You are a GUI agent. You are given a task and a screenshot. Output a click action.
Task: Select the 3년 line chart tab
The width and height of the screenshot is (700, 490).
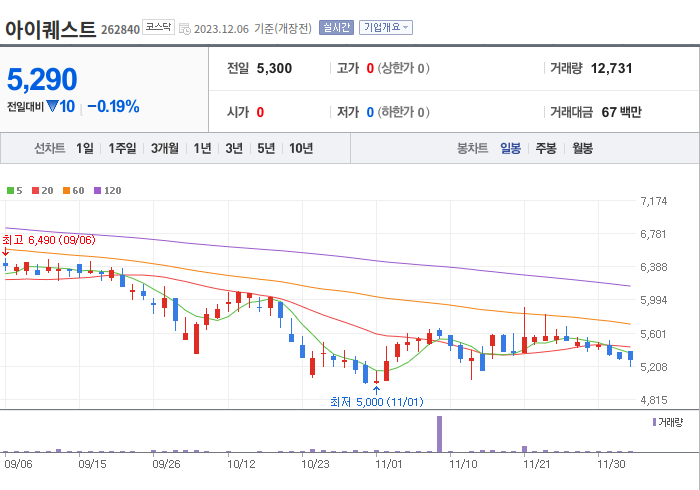[x=234, y=148]
